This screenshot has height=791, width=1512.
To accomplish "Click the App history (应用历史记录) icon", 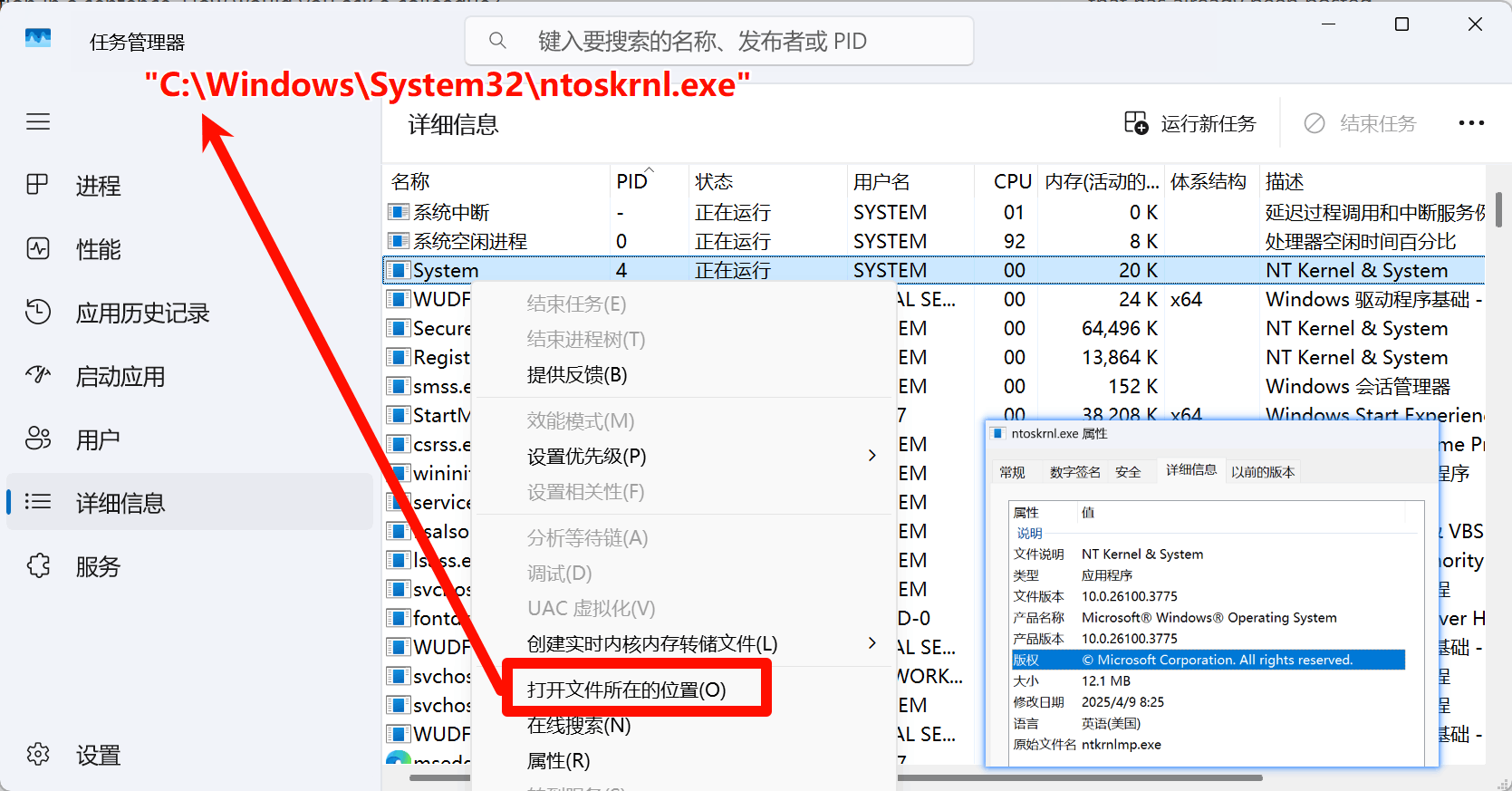I will coord(38,312).
